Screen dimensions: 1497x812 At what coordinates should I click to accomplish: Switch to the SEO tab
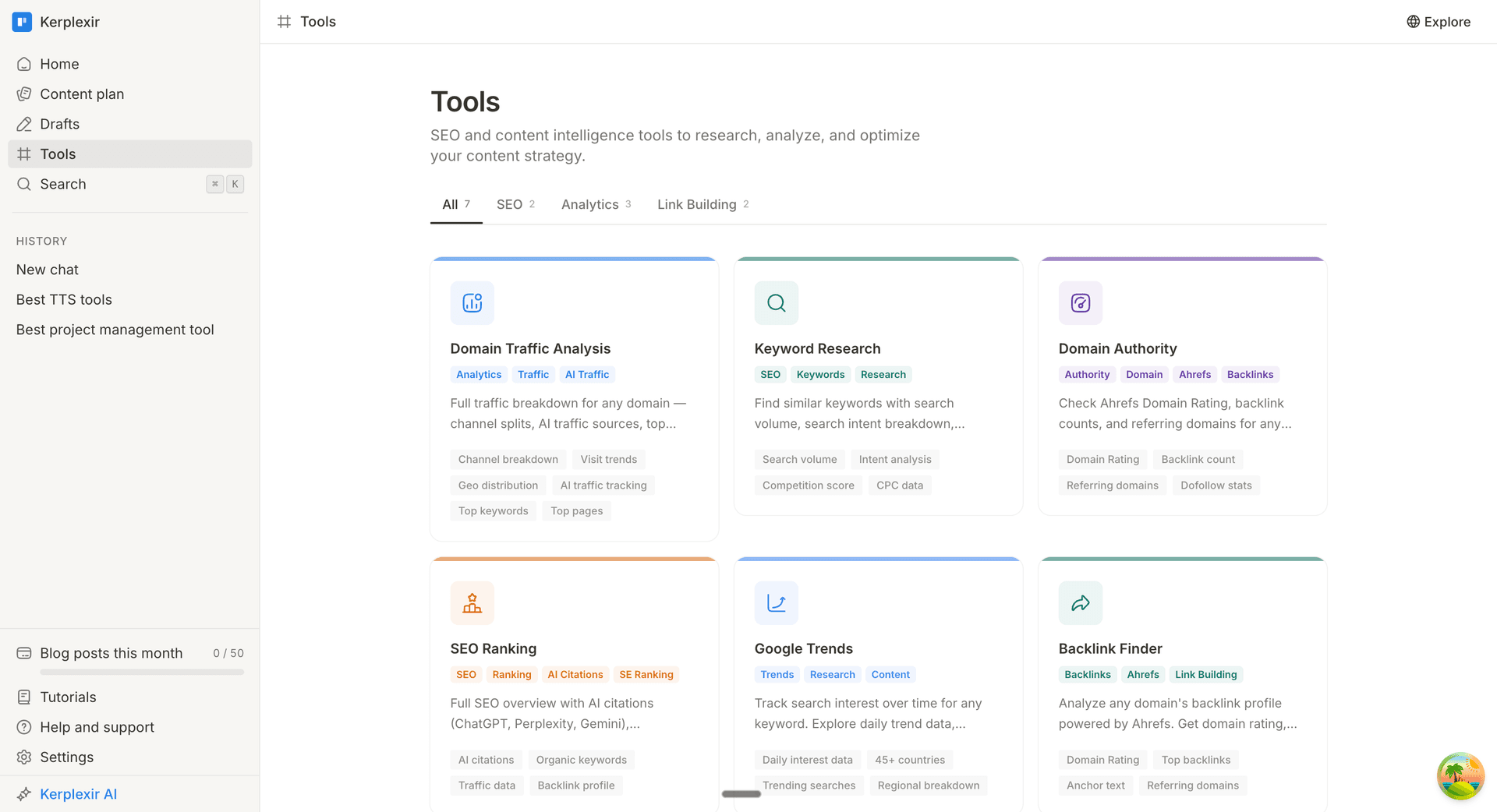509,204
